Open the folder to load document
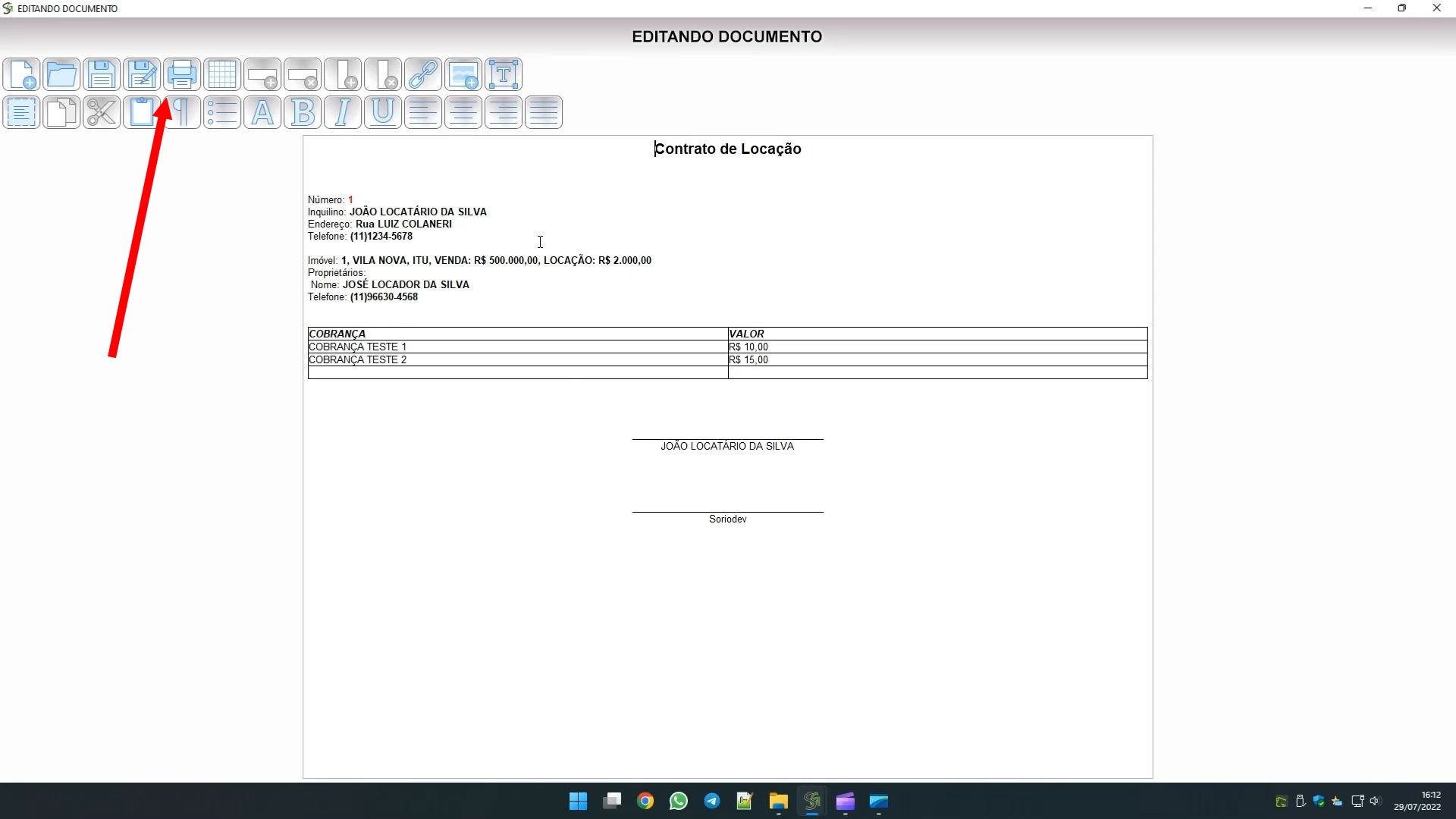 61,74
